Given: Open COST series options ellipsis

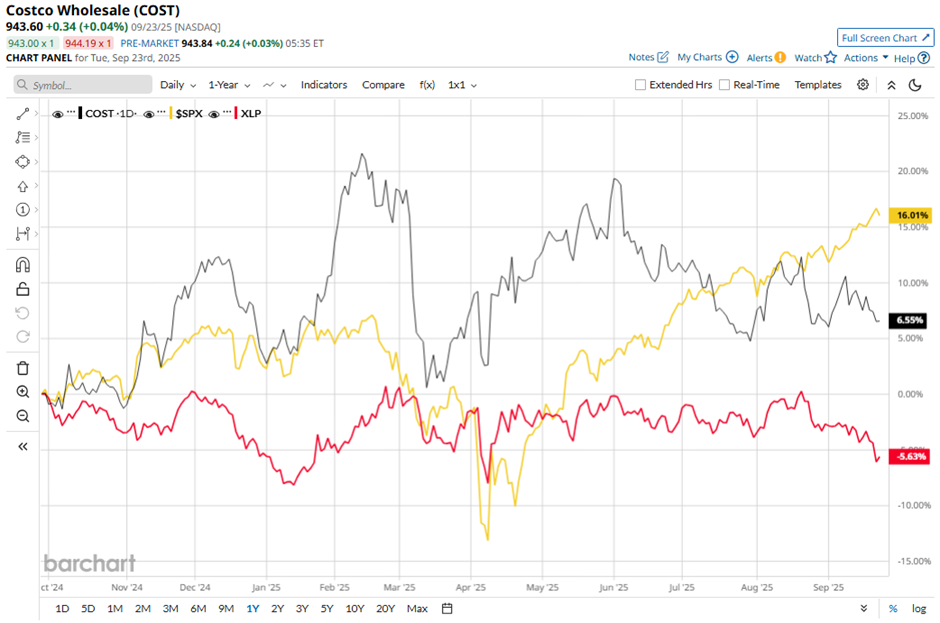Looking at the screenshot, I should coord(71,112).
